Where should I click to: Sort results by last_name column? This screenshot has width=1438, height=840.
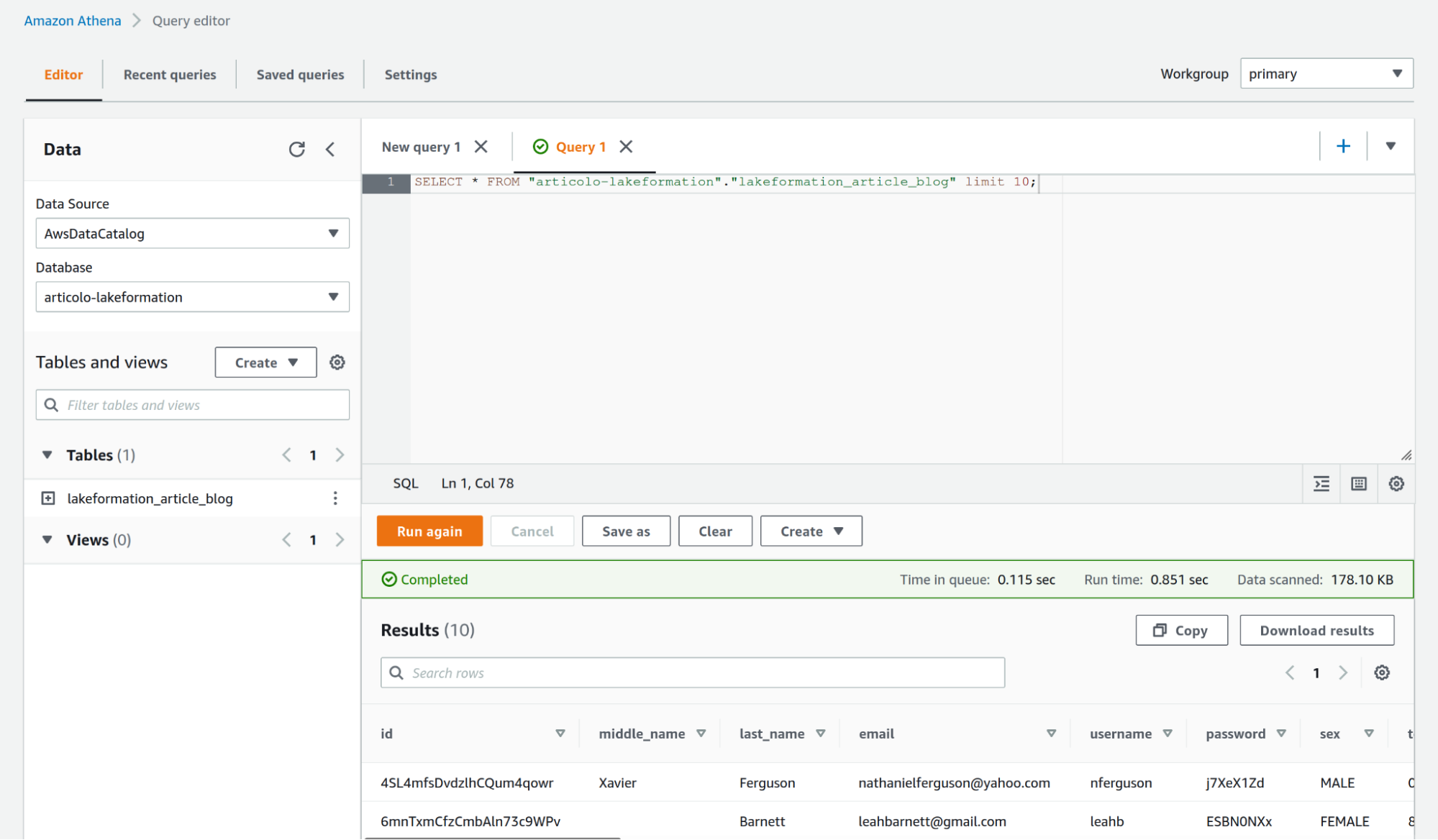pos(821,734)
